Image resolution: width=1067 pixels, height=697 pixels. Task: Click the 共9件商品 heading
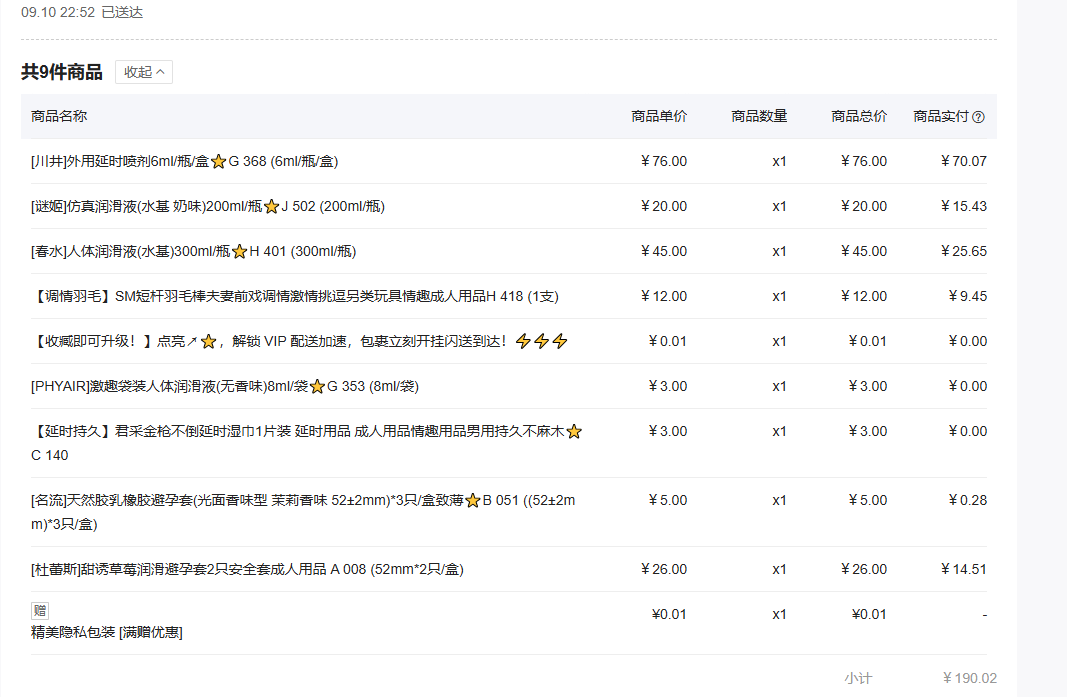tap(62, 72)
